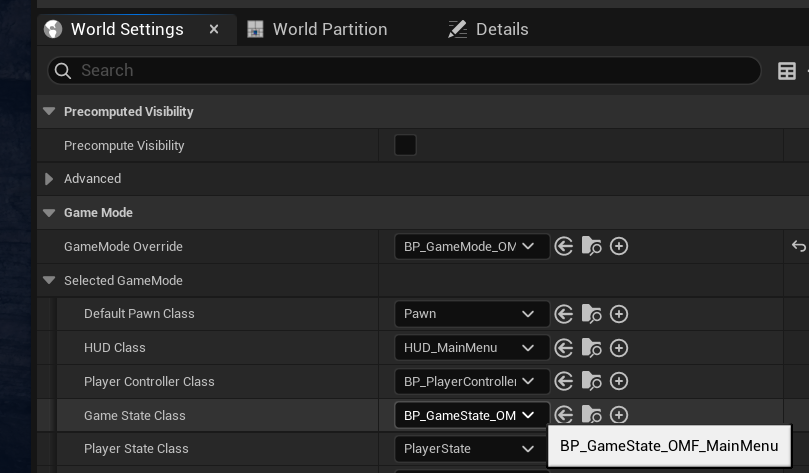Select the Player Controller Class label
Screen dimensions: 809x473
tap(149, 382)
